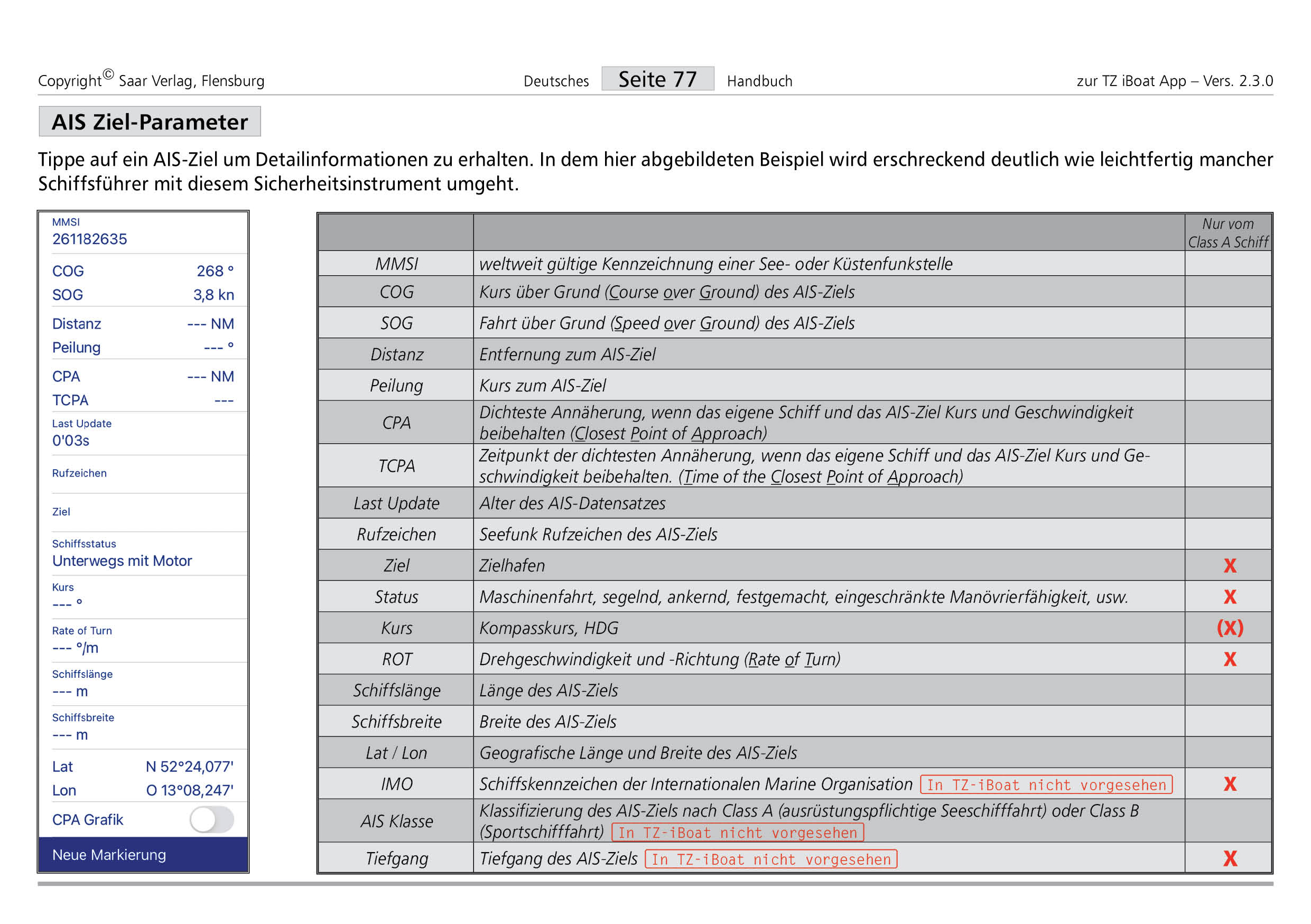Click the IMO table cell
The image size is (1311, 924).
[396, 784]
